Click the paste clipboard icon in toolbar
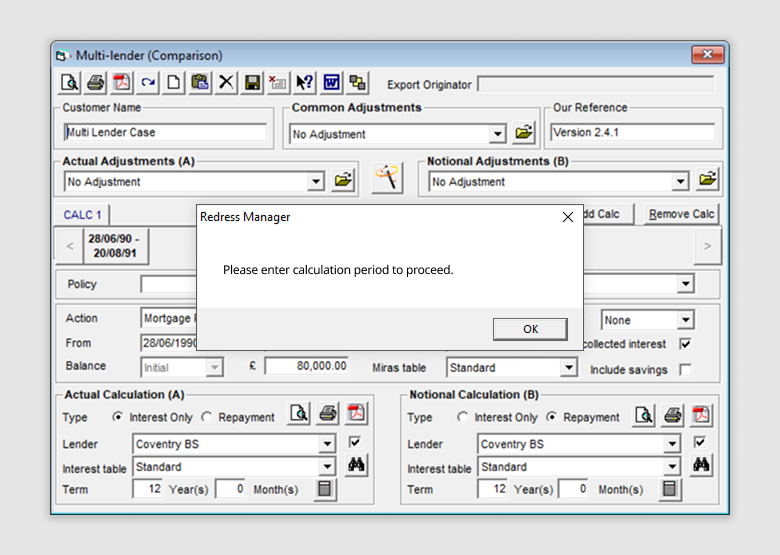The height and width of the screenshot is (555, 780). click(x=200, y=83)
